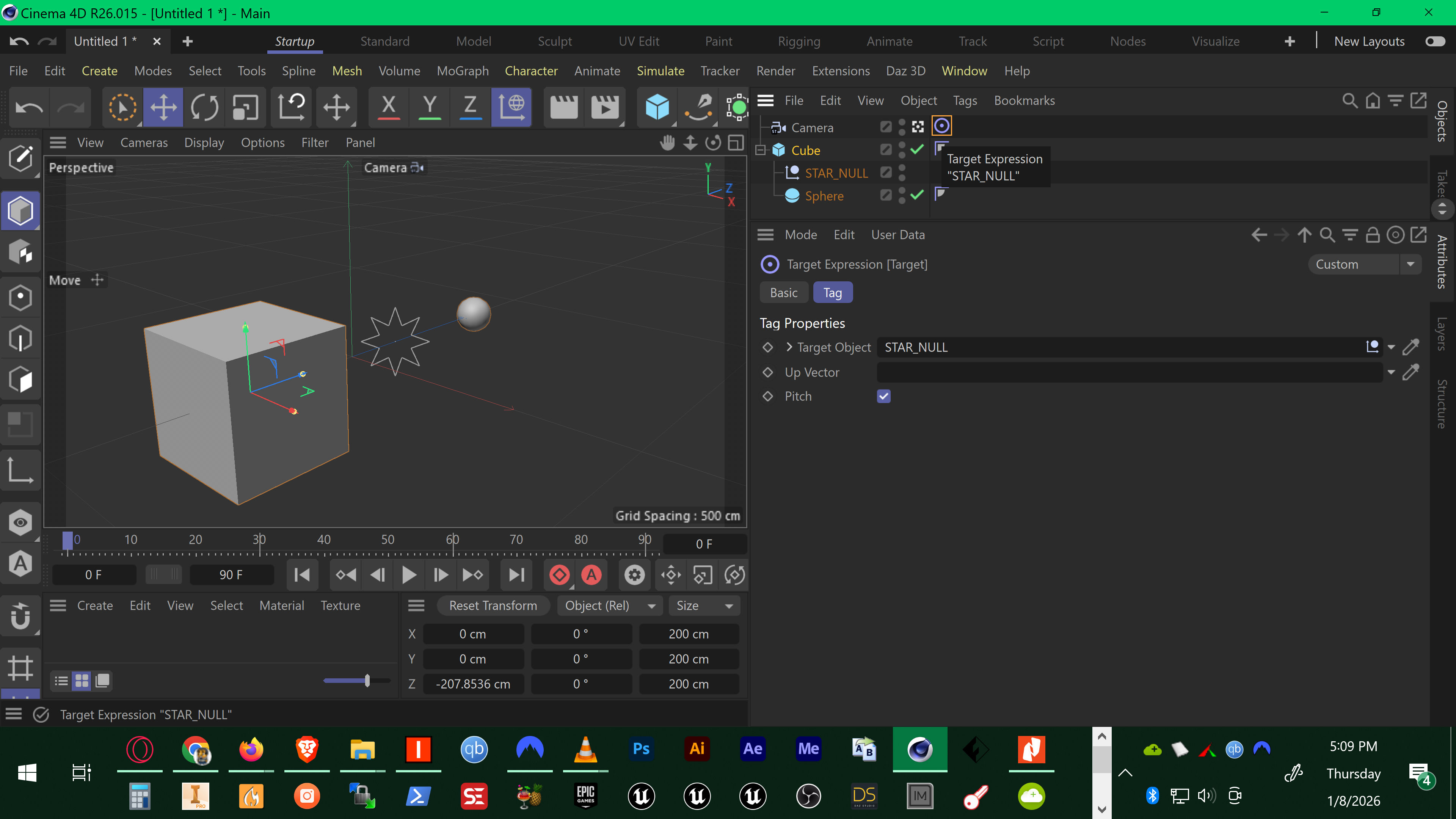Collapse the Cube hierarchy in Objects

760,151
